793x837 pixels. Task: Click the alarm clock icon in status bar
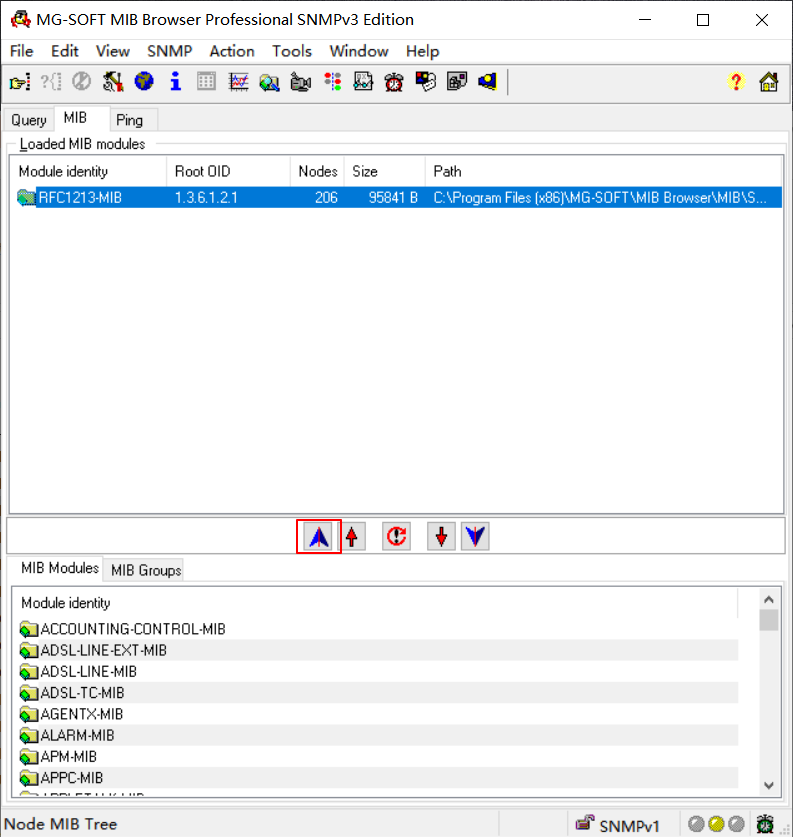765,824
